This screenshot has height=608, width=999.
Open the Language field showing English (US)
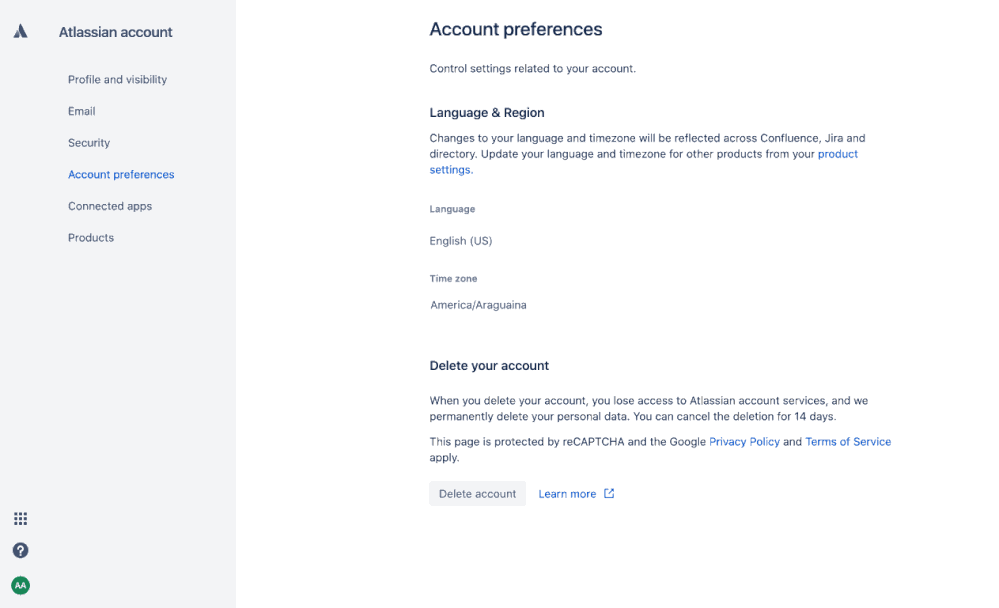click(x=461, y=241)
